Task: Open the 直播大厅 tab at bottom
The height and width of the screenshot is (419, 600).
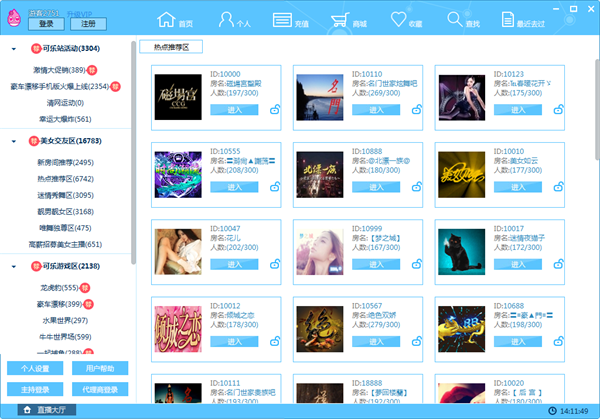Action: (47, 410)
